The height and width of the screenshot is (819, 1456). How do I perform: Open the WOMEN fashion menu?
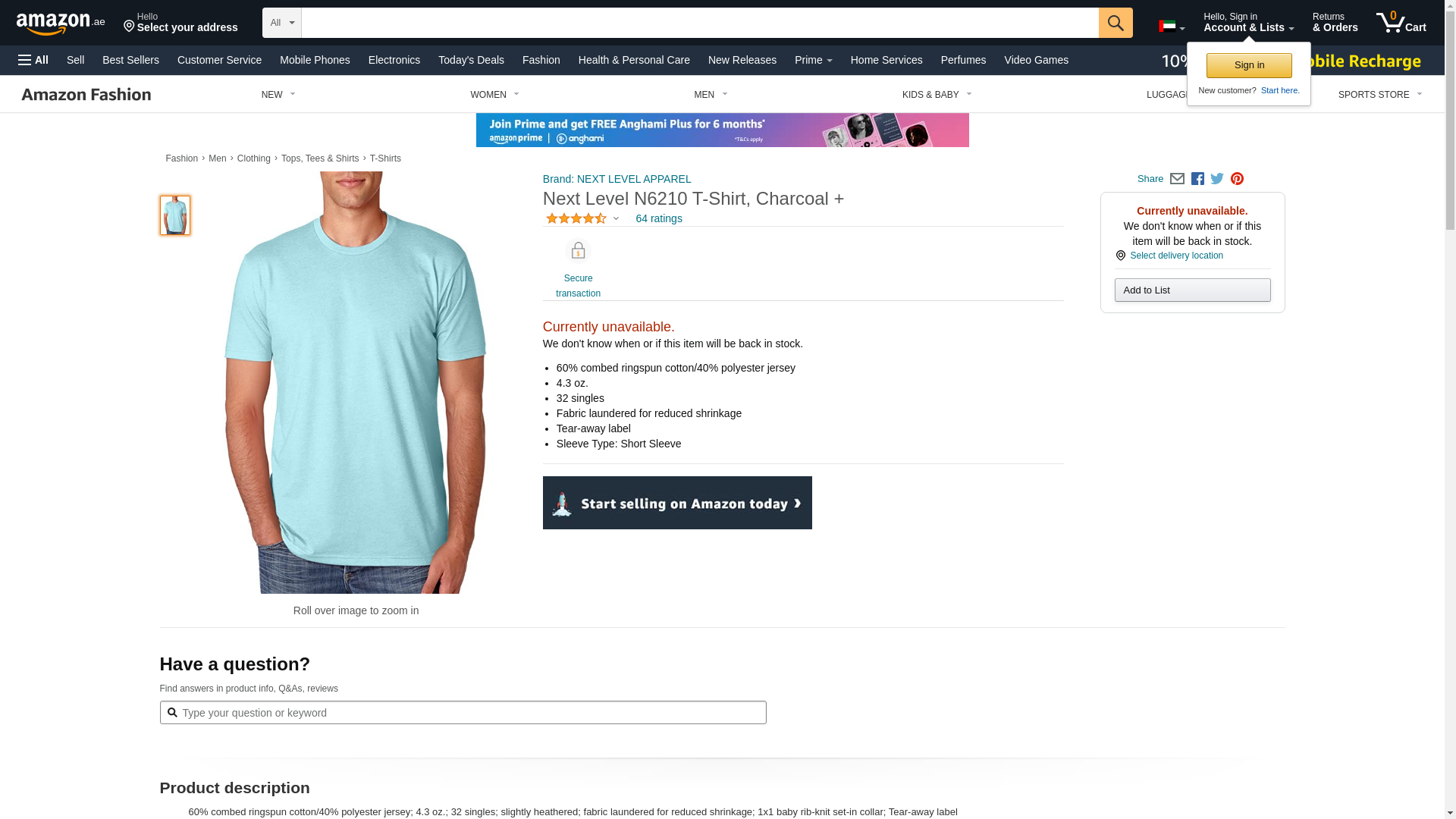point(494,95)
